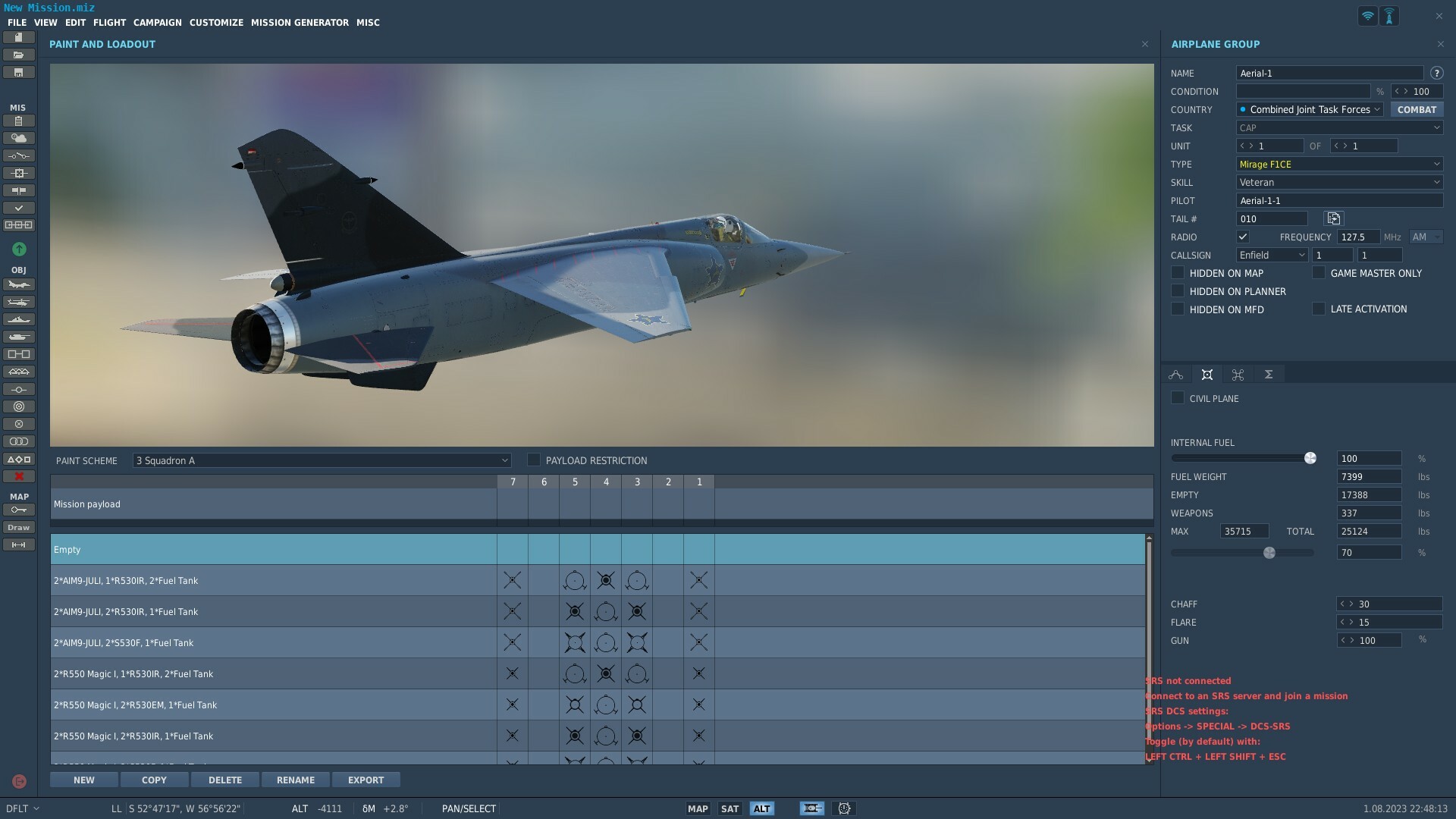1456x819 pixels.
Task: Click the INTERNAL FUEL slider handle
Action: point(1310,458)
